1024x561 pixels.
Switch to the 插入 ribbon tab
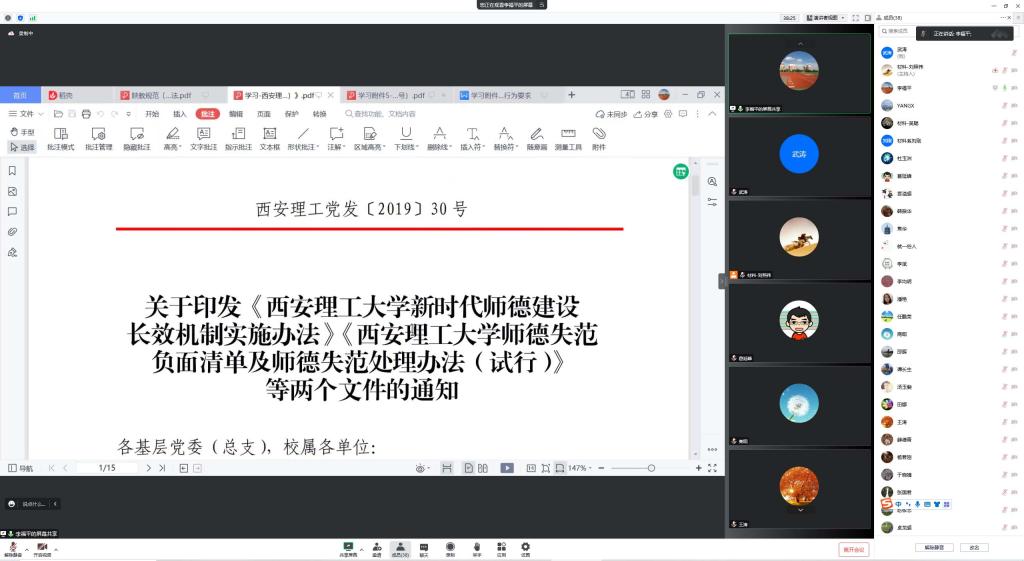point(180,114)
